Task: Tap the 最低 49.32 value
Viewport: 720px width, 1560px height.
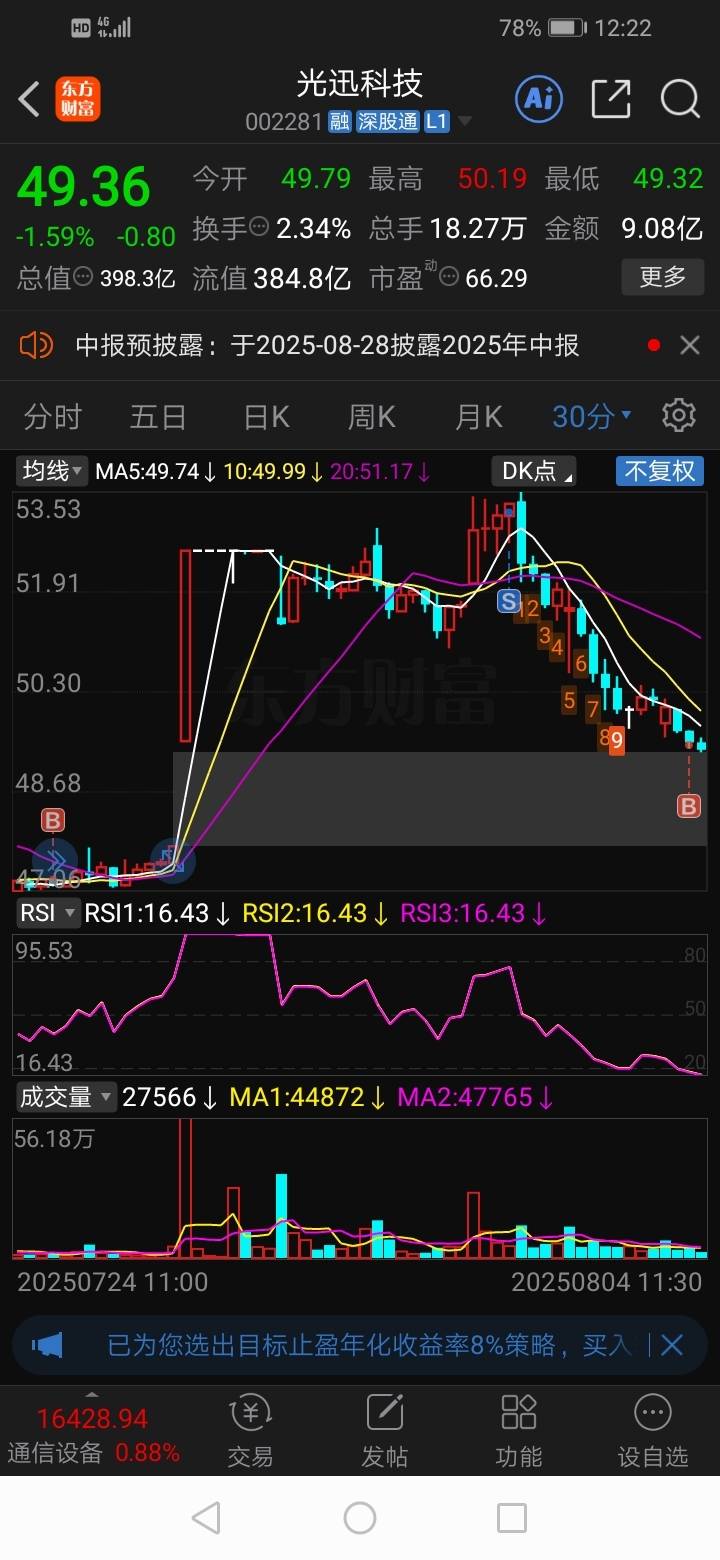Action: [668, 179]
